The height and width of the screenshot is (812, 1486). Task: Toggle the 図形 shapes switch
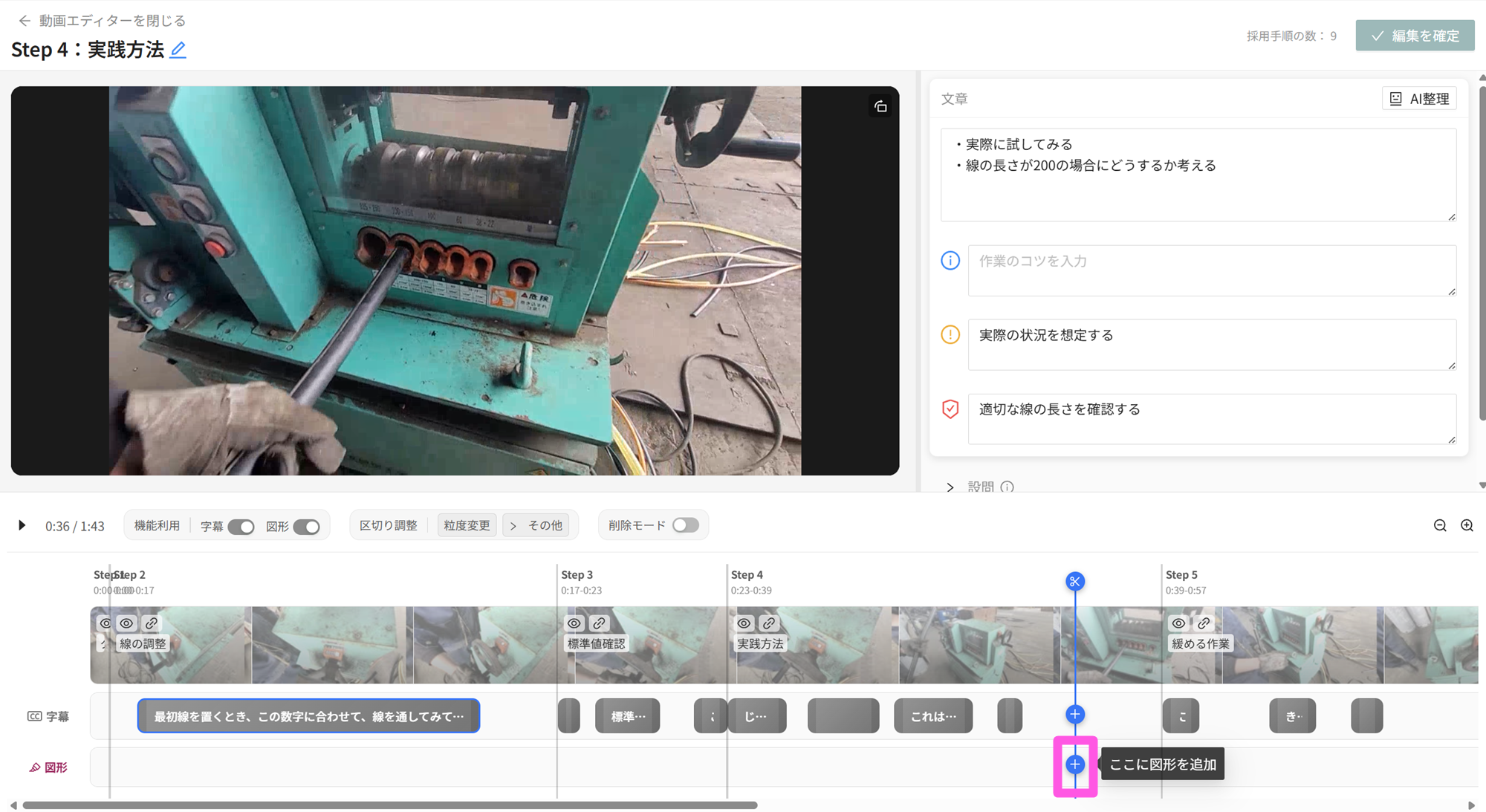click(x=306, y=527)
